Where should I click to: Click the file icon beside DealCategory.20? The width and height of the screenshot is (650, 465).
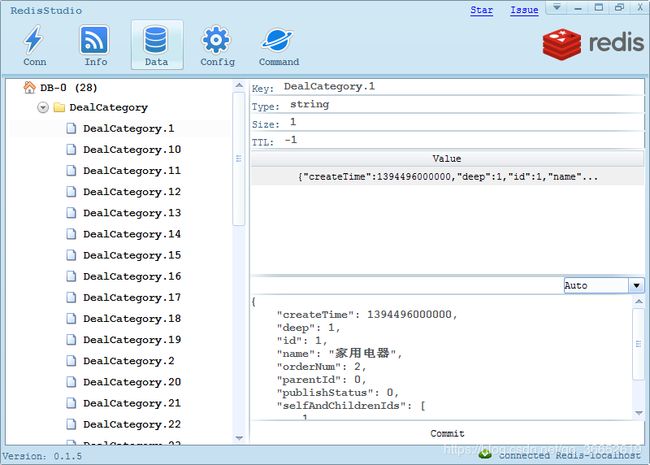coord(71,382)
